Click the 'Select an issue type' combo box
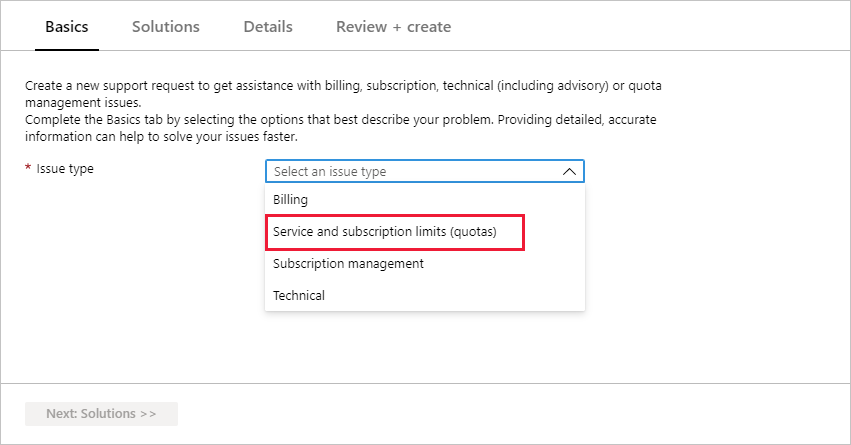 click(x=425, y=171)
